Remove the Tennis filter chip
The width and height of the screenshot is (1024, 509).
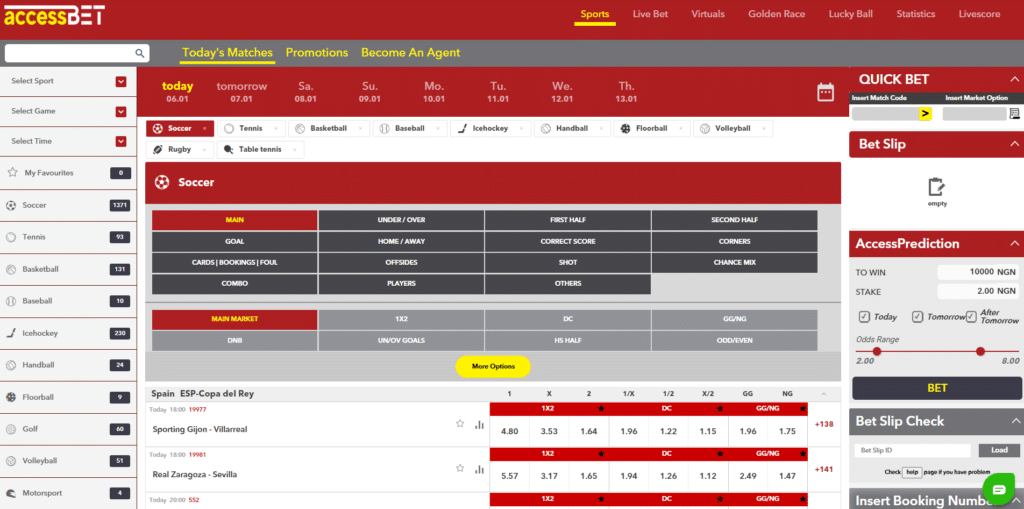(x=276, y=129)
